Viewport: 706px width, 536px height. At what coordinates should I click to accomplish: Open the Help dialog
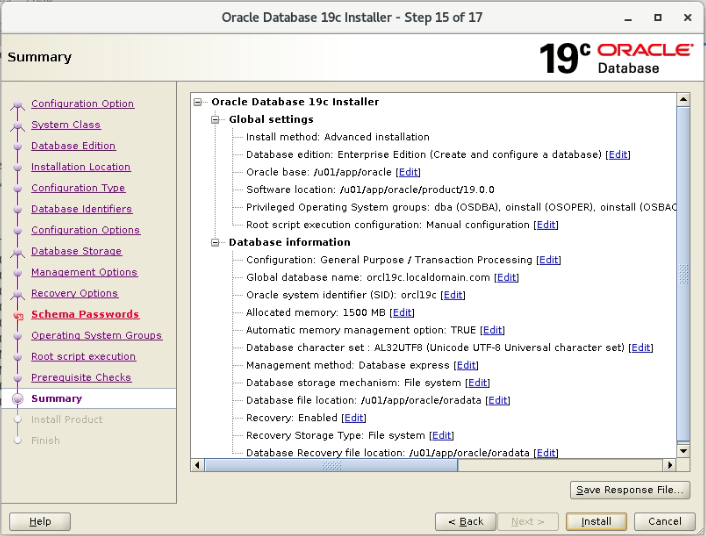40,522
